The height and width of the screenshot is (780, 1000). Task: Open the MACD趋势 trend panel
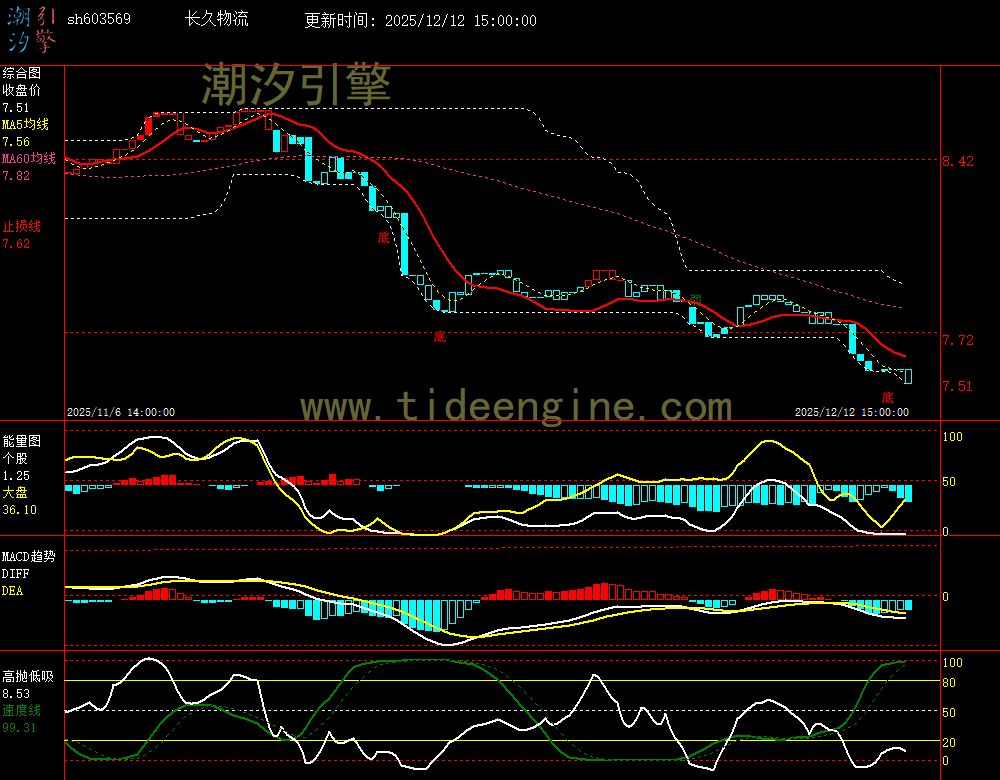[27, 557]
